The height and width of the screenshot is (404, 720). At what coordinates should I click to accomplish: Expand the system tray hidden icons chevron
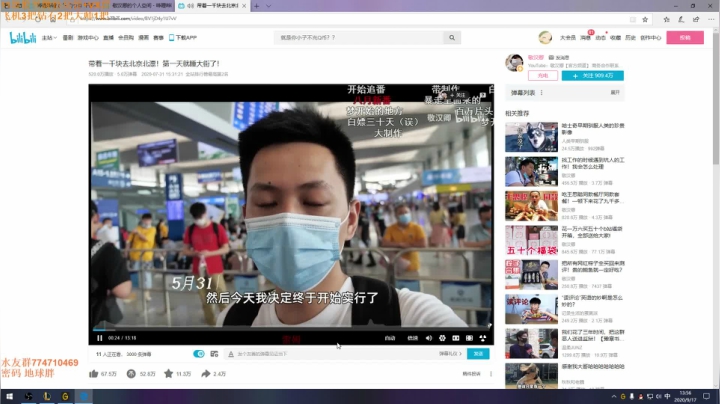pyautogui.click(x=614, y=396)
